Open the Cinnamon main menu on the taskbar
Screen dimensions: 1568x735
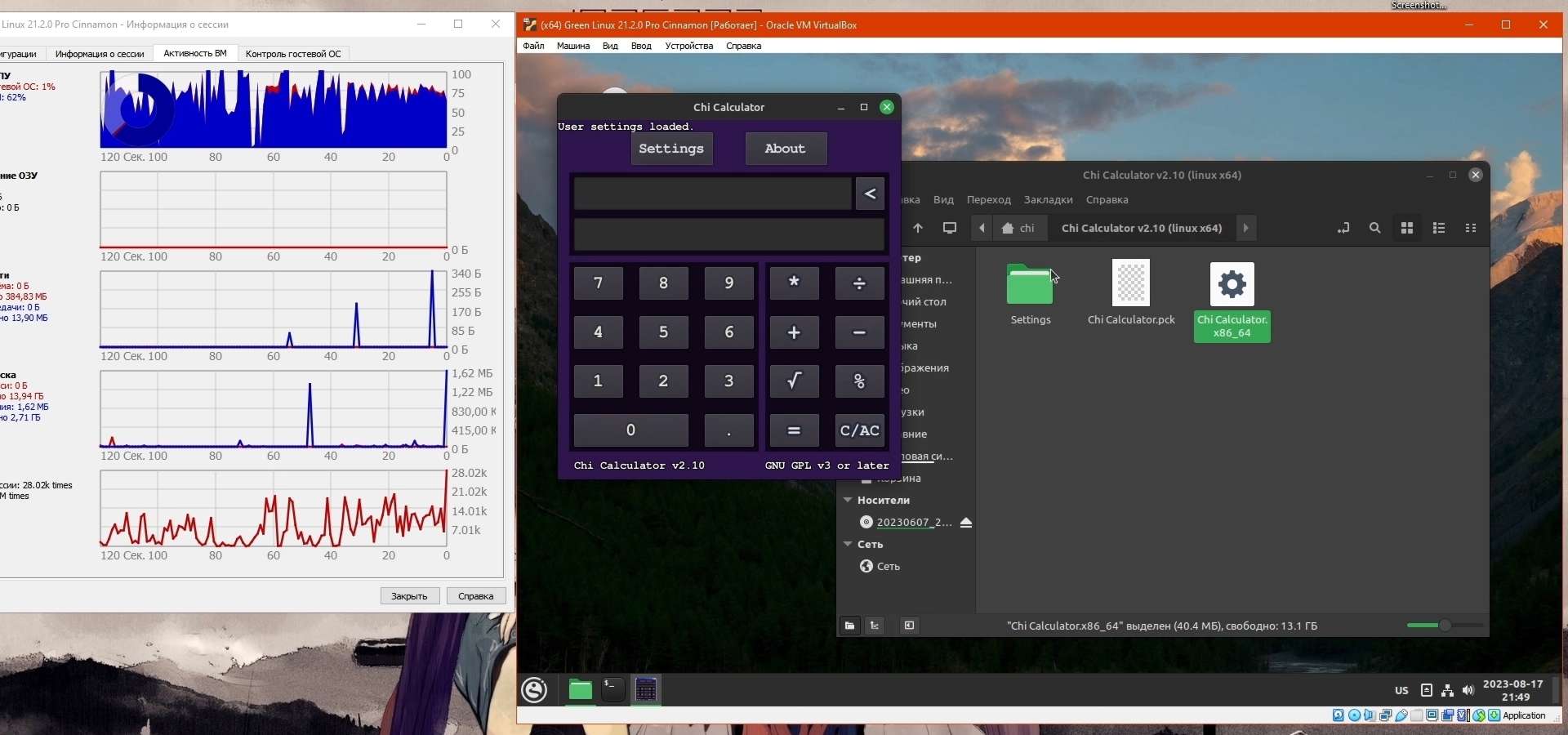tap(535, 690)
